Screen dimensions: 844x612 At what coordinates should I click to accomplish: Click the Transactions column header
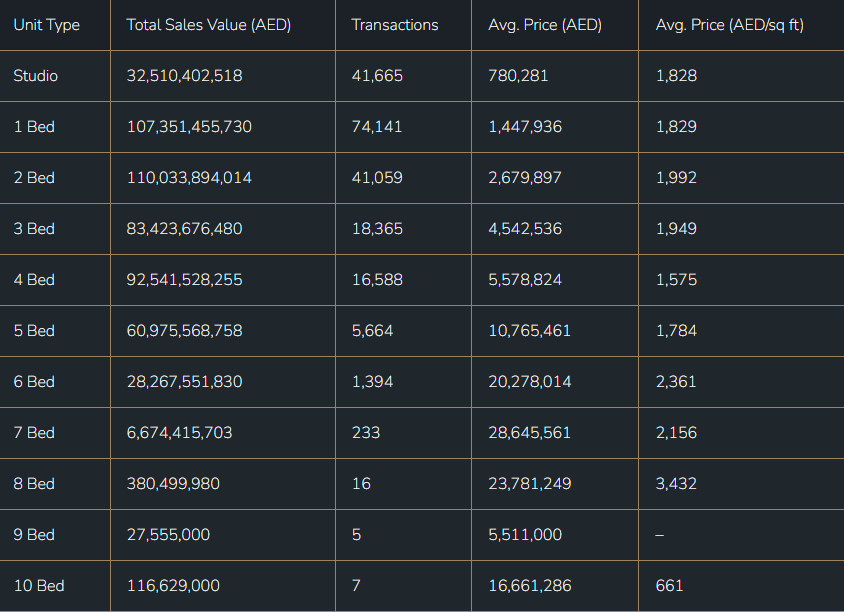click(394, 25)
